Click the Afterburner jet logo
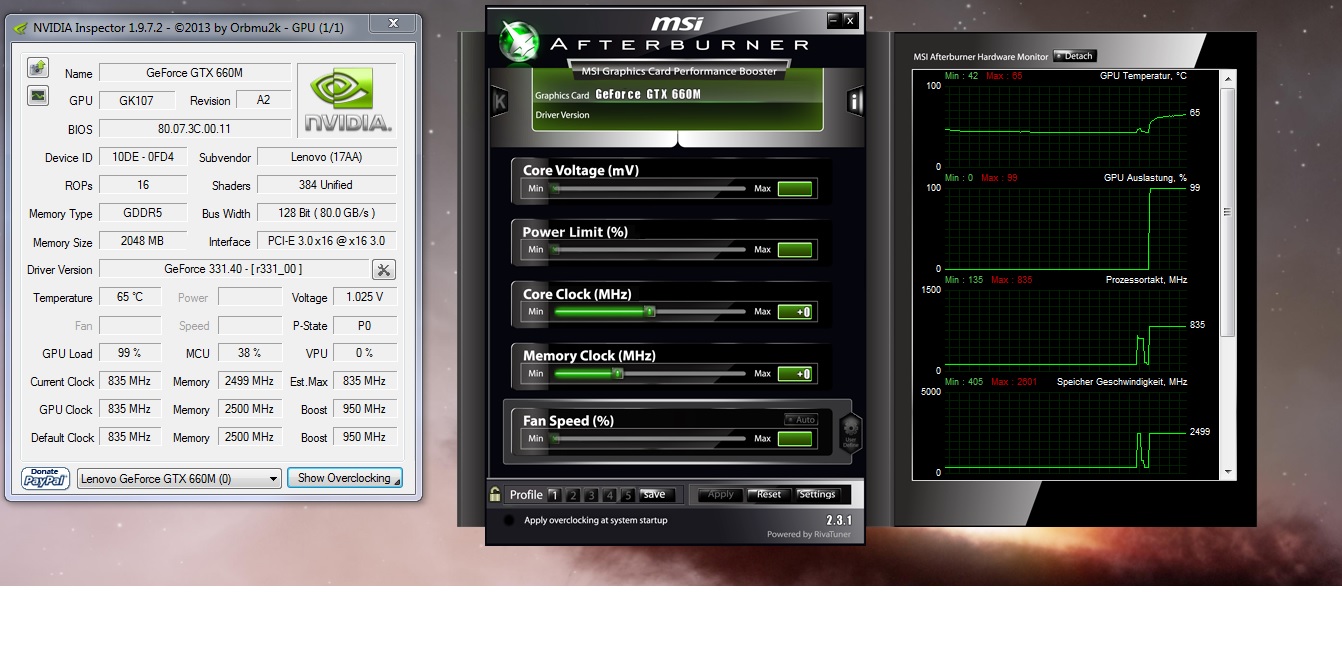Viewport: 1342px width, 648px height. click(519, 40)
